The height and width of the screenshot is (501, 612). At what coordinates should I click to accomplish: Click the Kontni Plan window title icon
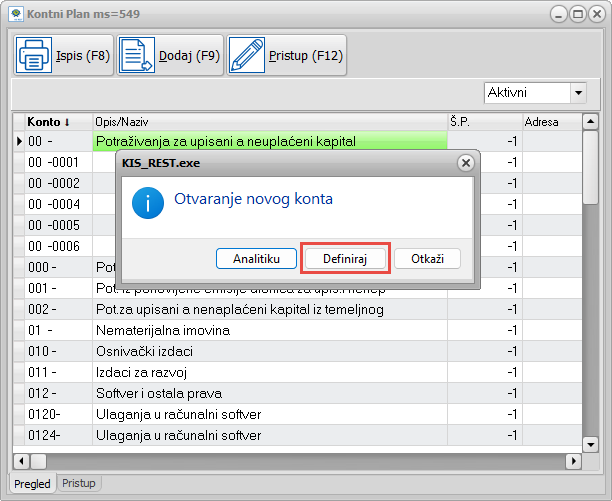tap(16, 15)
